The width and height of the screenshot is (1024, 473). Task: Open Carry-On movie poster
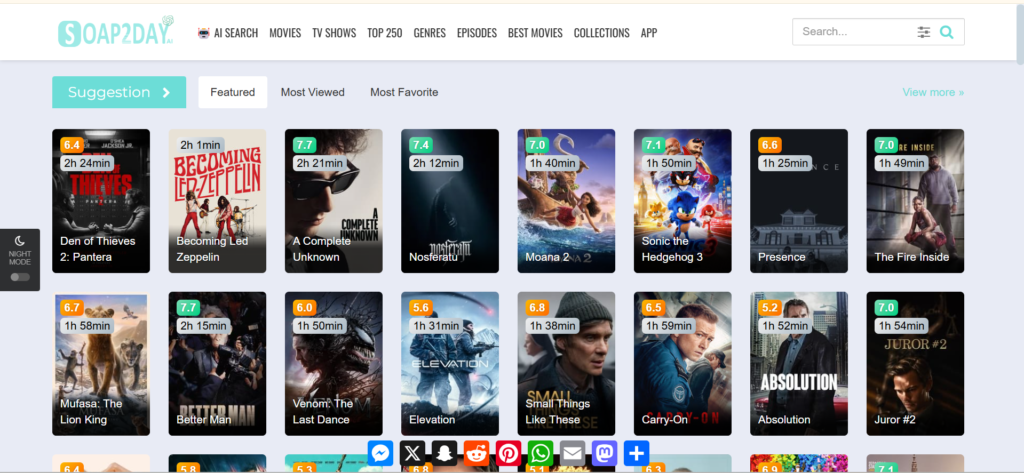tap(682, 363)
